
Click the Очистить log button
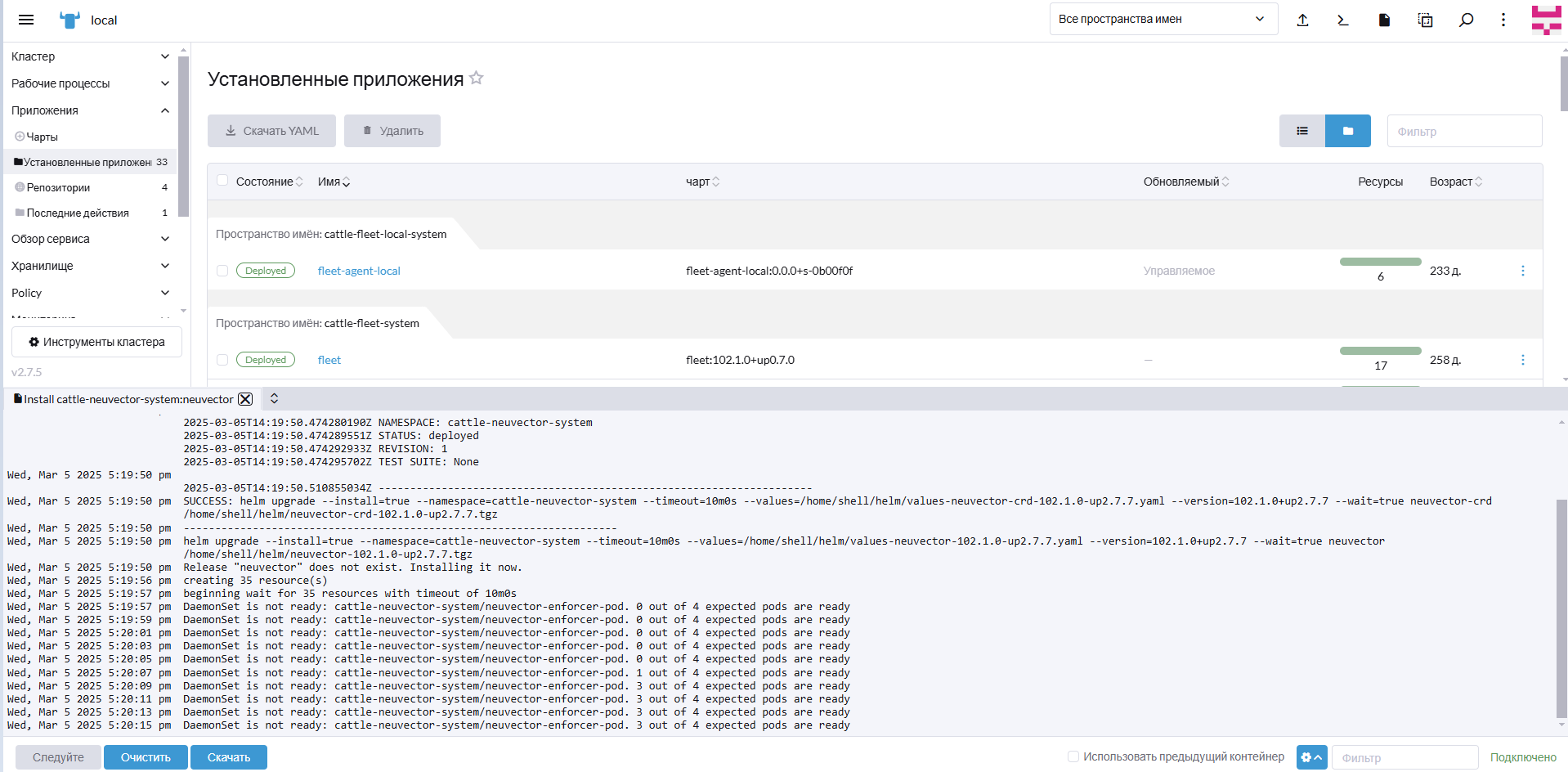(146, 757)
